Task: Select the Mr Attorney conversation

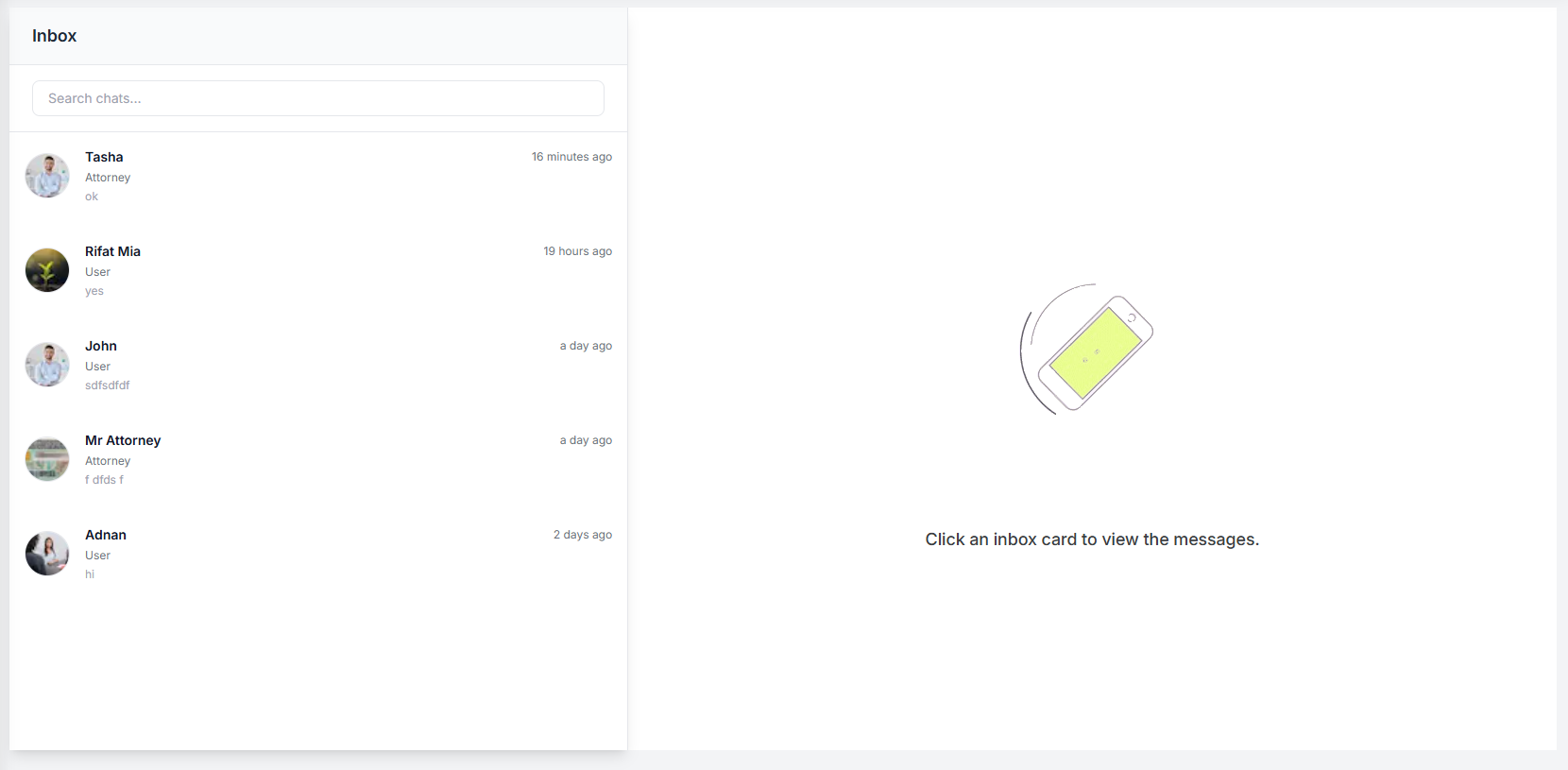Action: pos(318,460)
